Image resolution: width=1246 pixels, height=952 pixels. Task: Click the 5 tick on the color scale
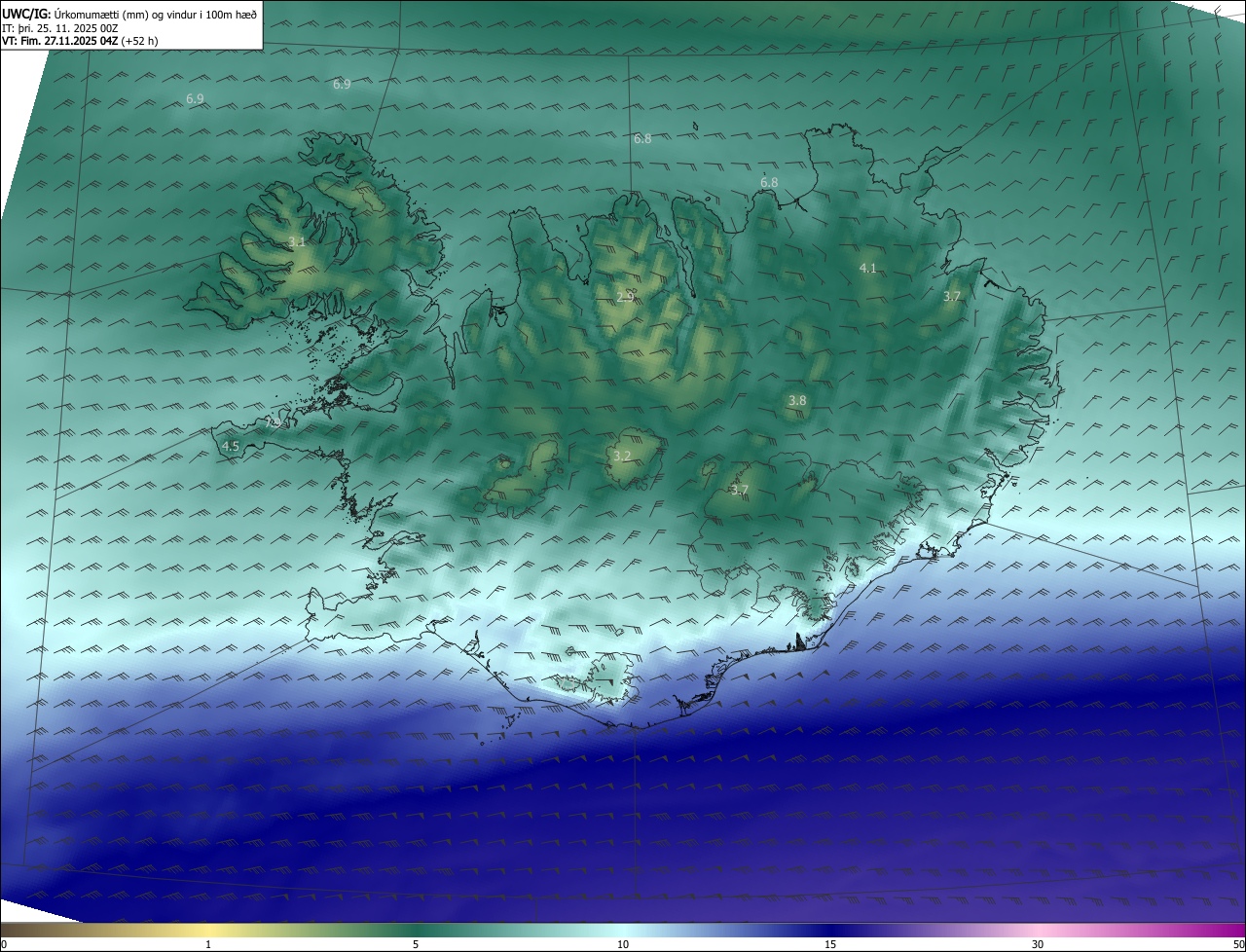[416, 944]
